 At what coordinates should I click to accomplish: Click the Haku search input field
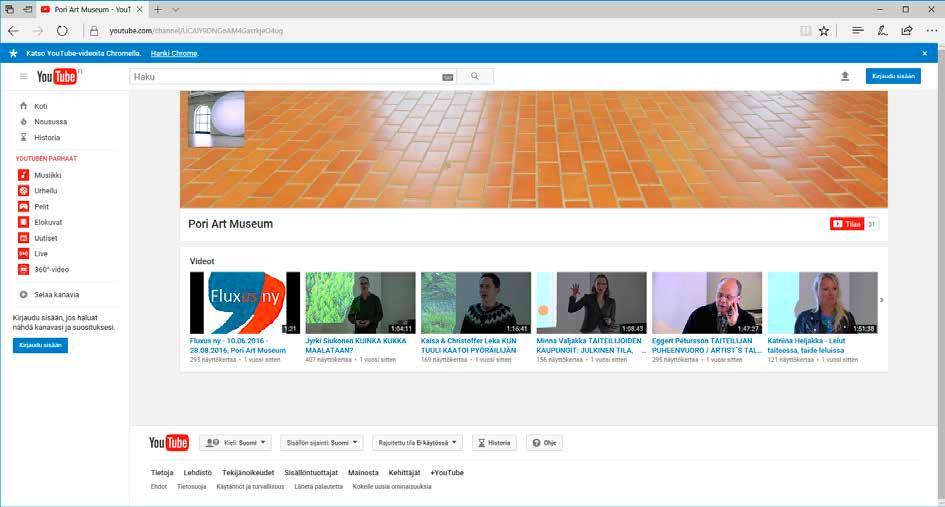(287, 77)
